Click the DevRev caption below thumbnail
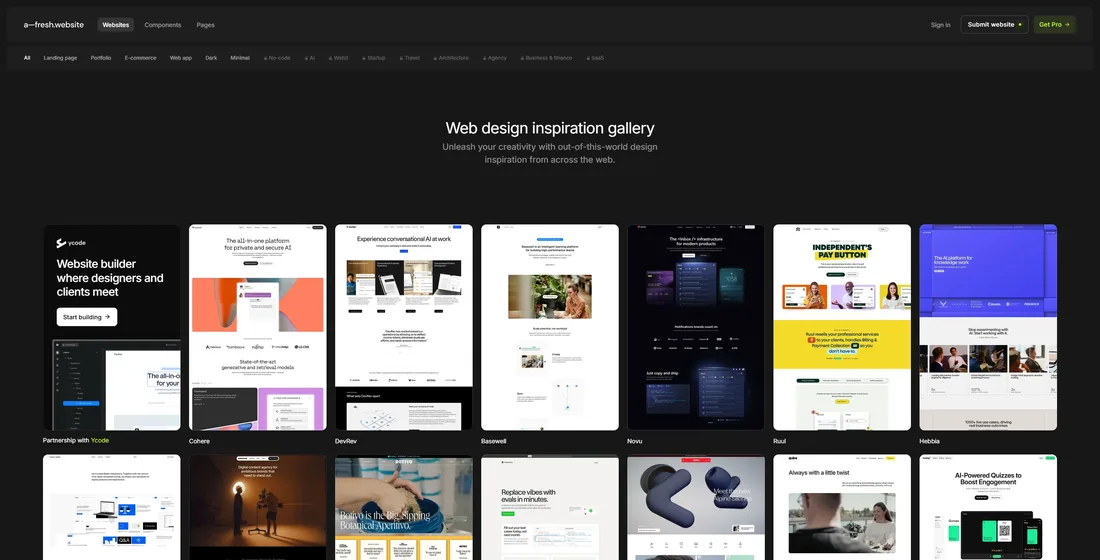1100x560 pixels. [x=347, y=441]
